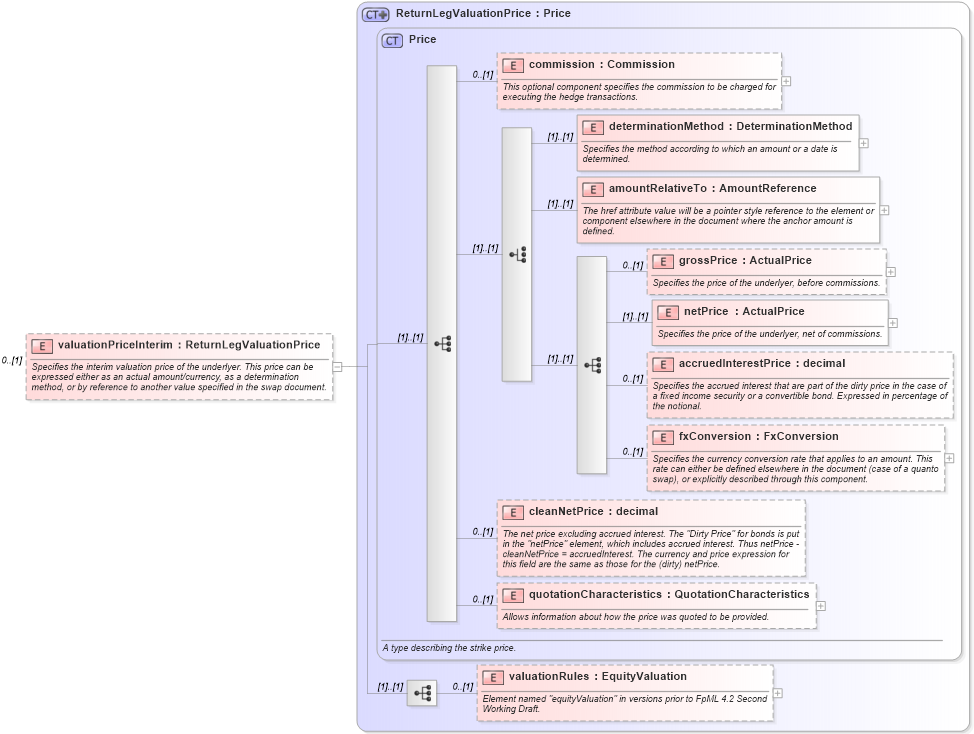Click the cleanNetPrice element icon
974x734 pixels.
pos(511,511)
